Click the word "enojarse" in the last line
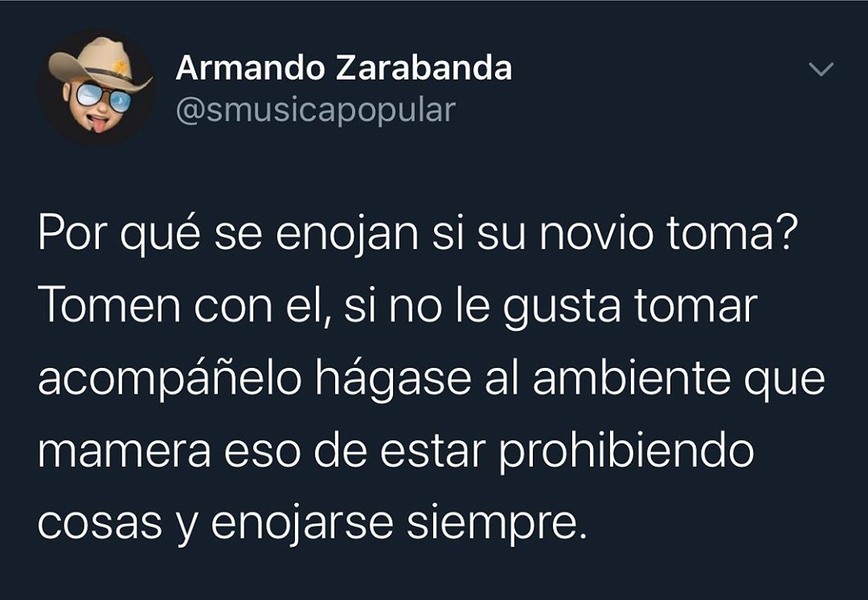Image resolution: width=868 pixels, height=600 pixels. [x=302, y=524]
